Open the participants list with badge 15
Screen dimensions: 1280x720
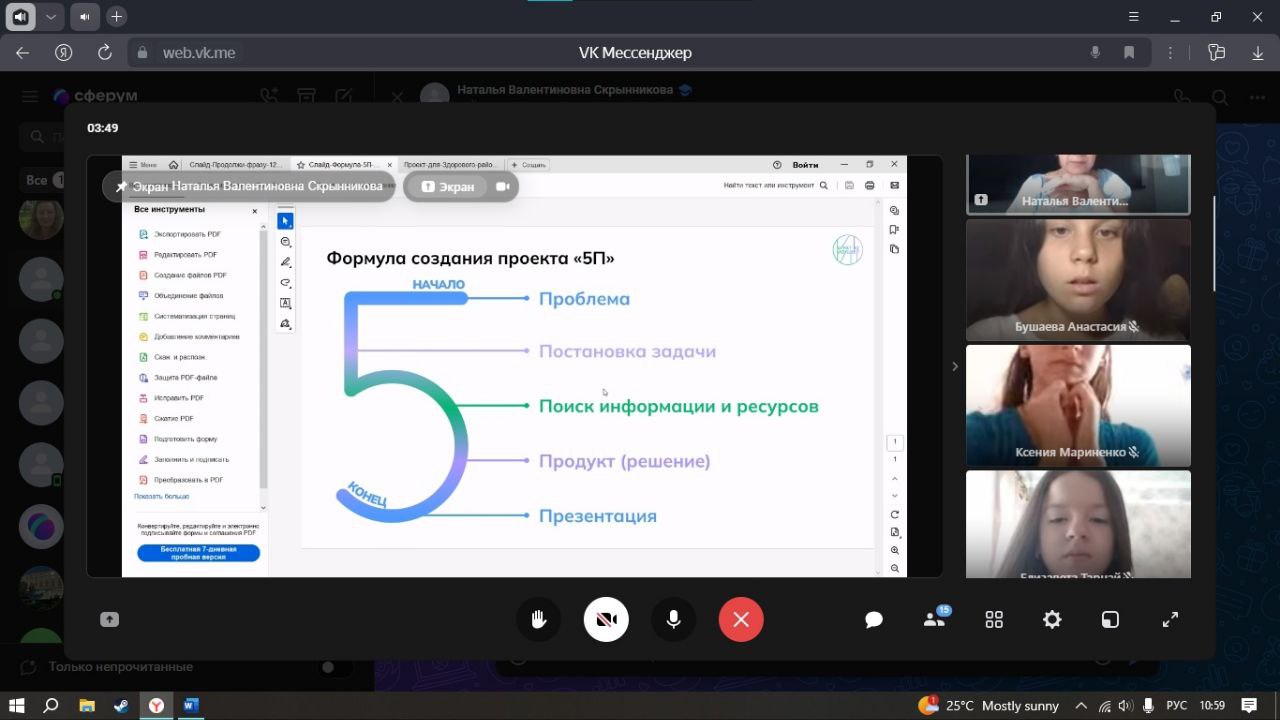[x=935, y=619]
